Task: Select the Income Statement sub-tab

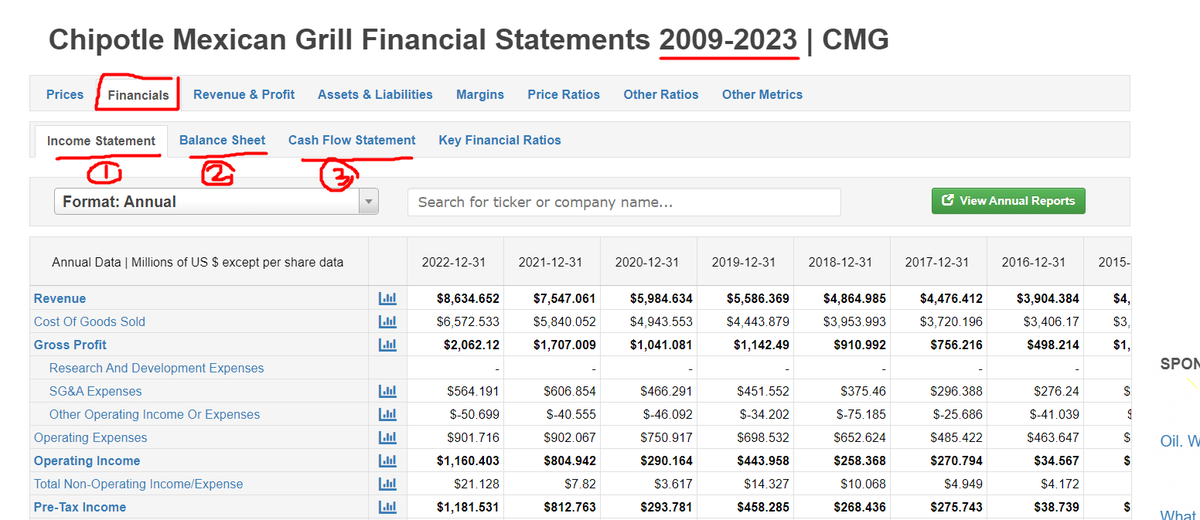Action: [101, 141]
